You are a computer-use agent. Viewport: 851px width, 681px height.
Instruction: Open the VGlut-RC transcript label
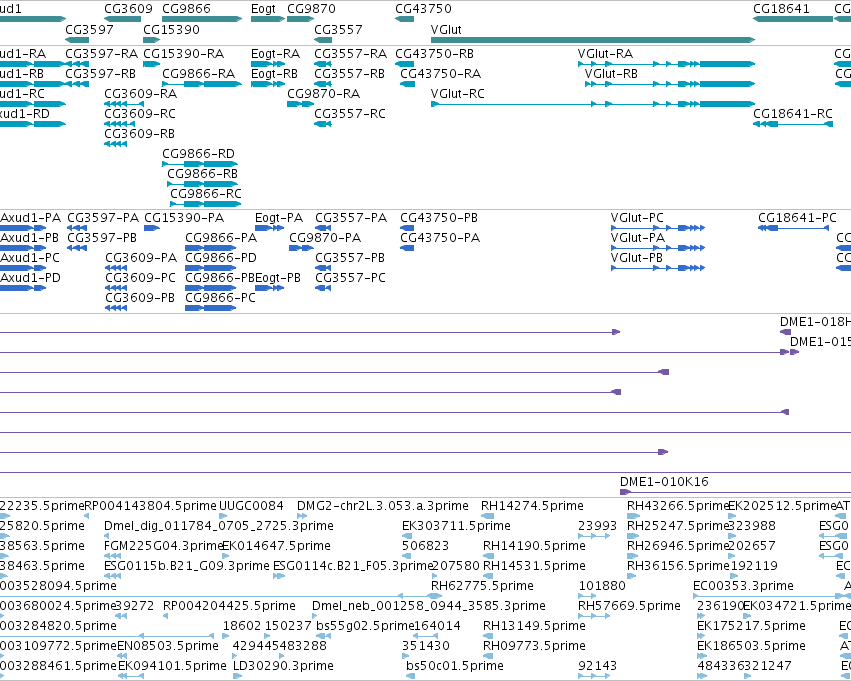(458, 94)
